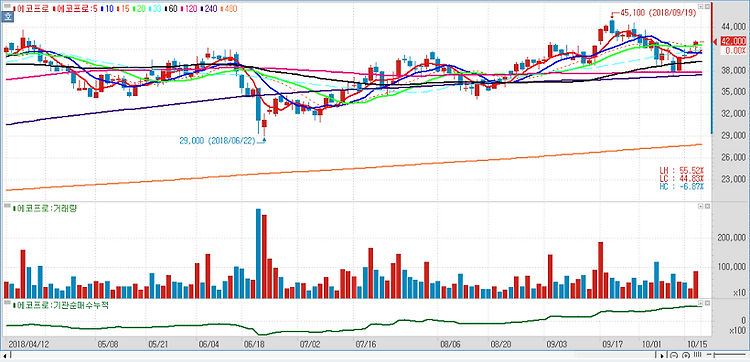Adjust the zoom slider handle in bottom-right toolbar
The height and width of the screenshot is (362, 750).
tap(714, 355)
